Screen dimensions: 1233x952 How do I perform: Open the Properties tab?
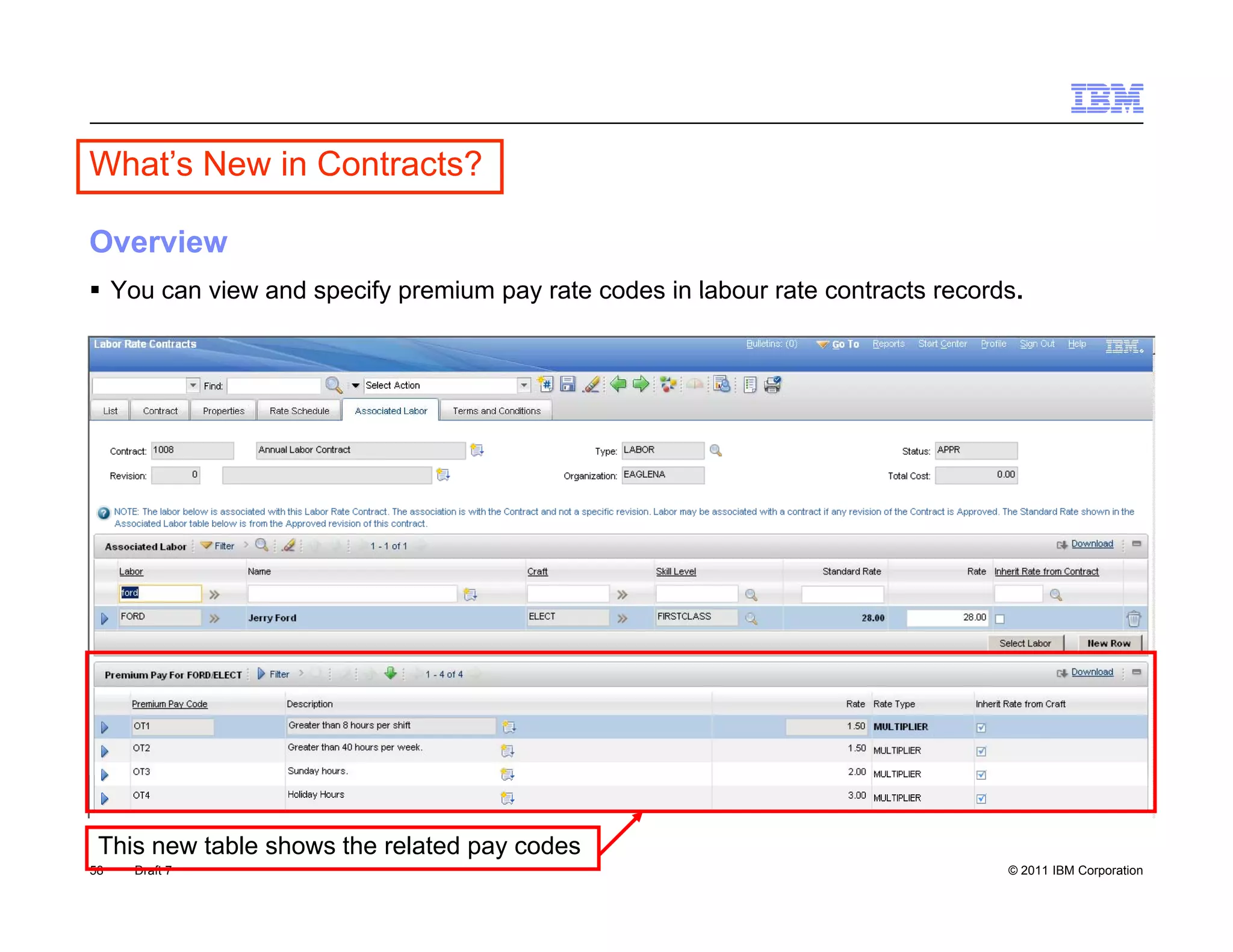223,410
